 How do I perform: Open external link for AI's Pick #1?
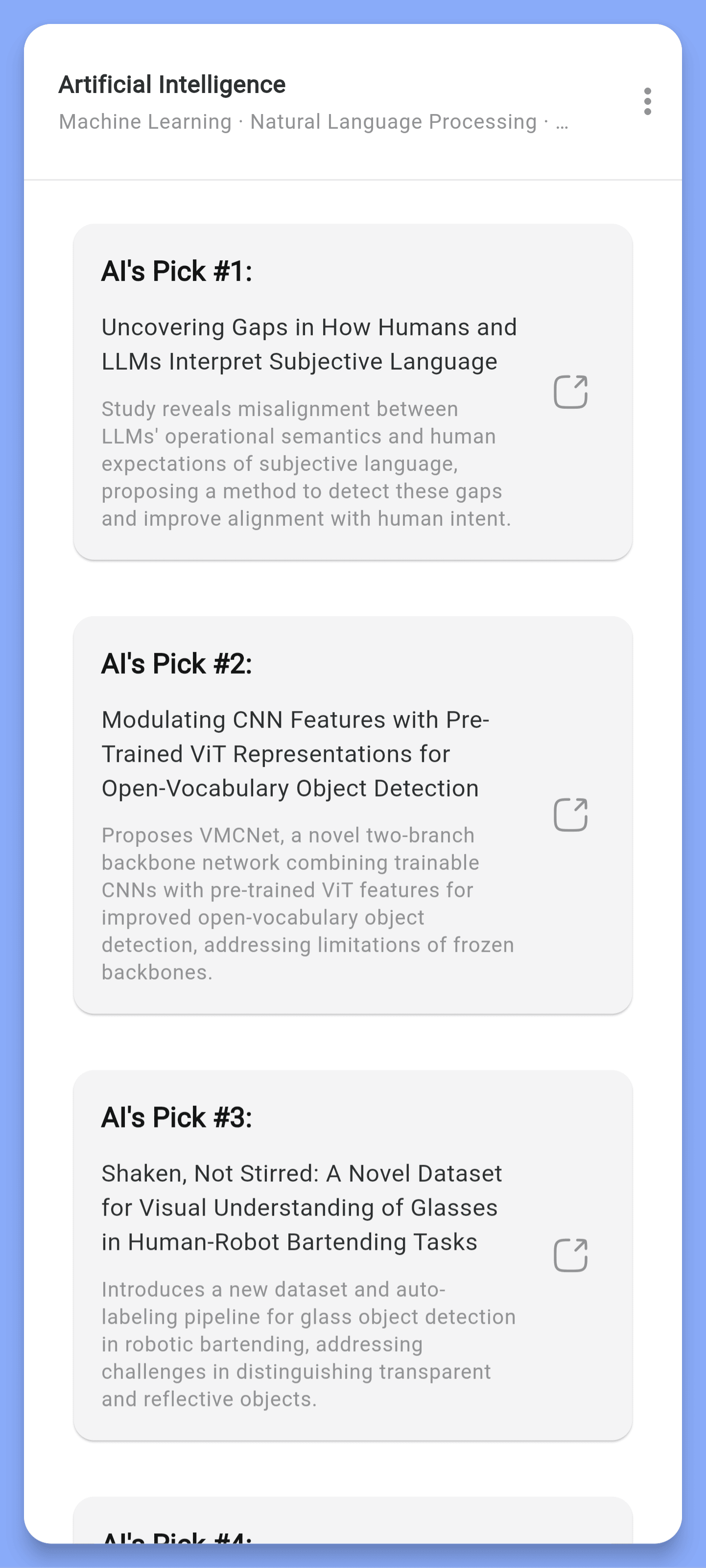point(570,392)
